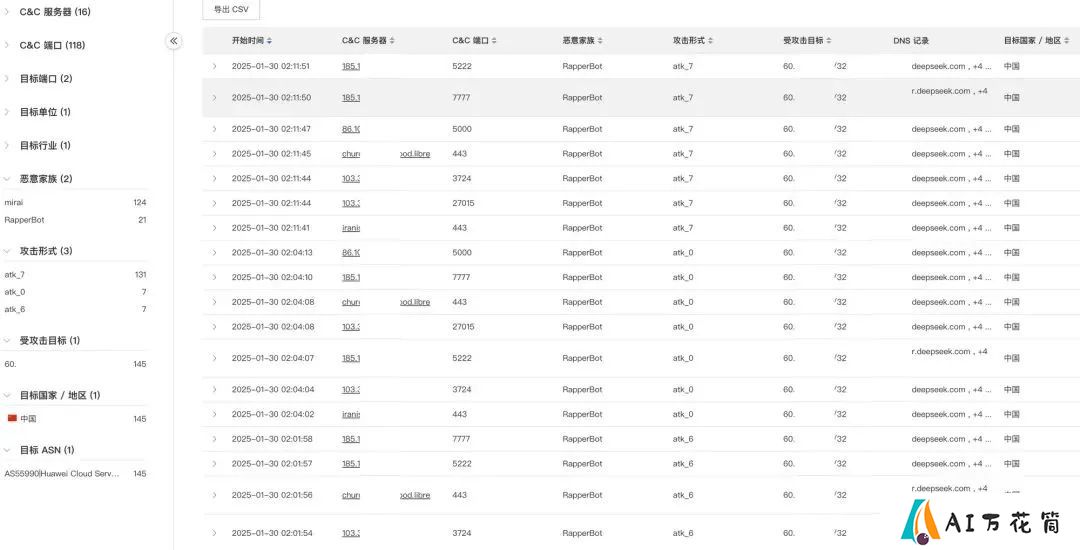Collapse the left filter sidebar
Image resolution: width=1080 pixels, height=550 pixels.
coord(174,41)
